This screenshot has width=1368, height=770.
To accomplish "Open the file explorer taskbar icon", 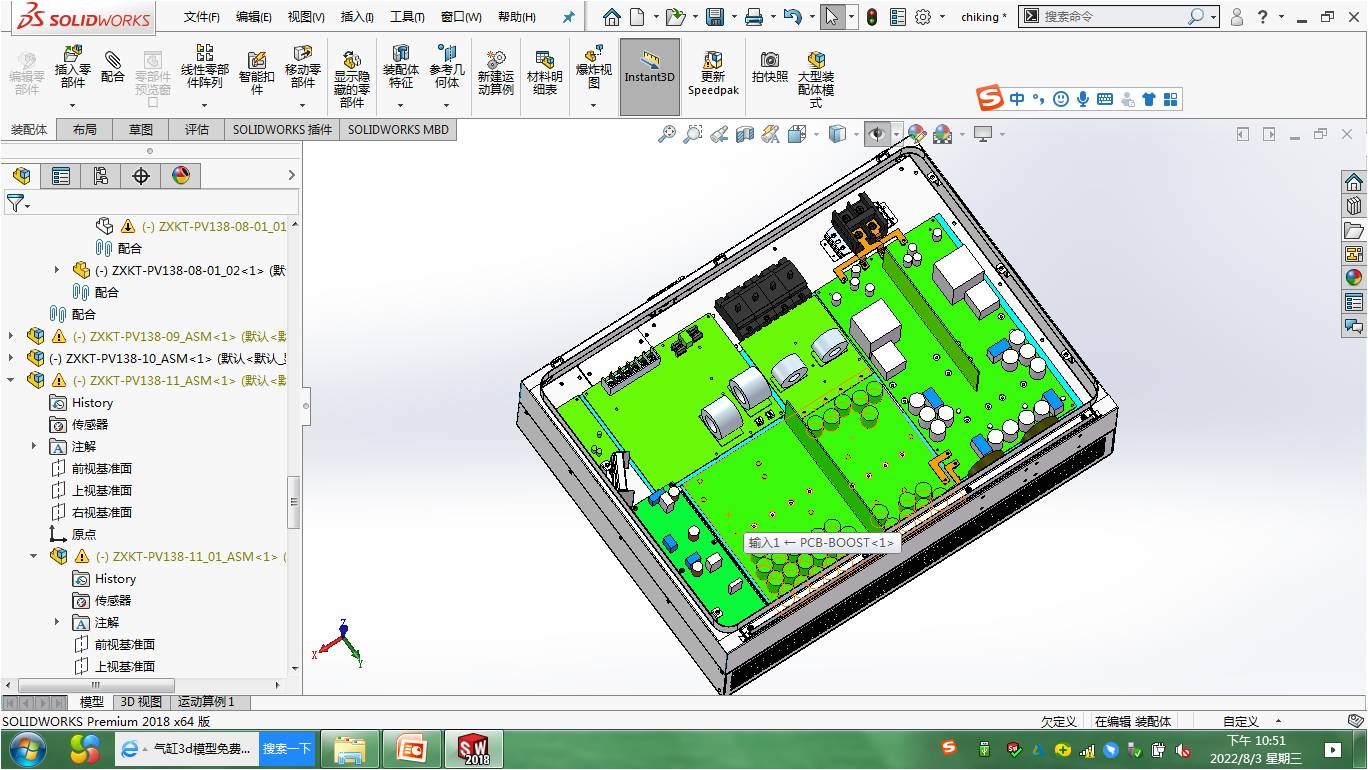I will coord(351,748).
